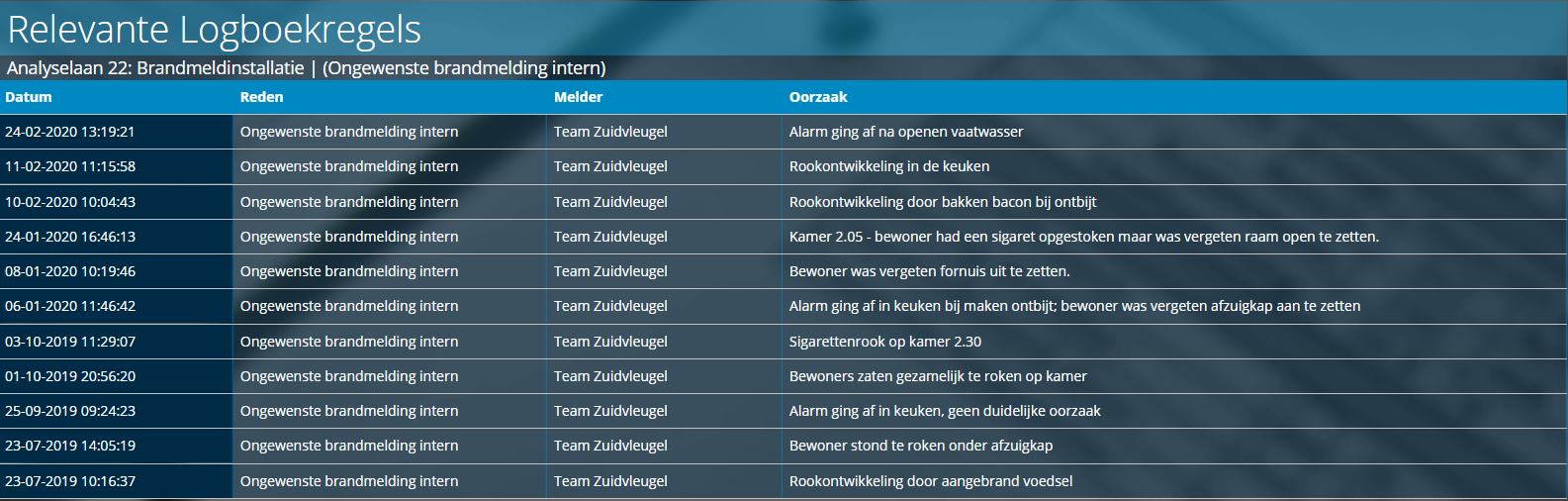
Task: Select the log row dated 11-02-2020 11:15:58
Action: (x=784, y=166)
